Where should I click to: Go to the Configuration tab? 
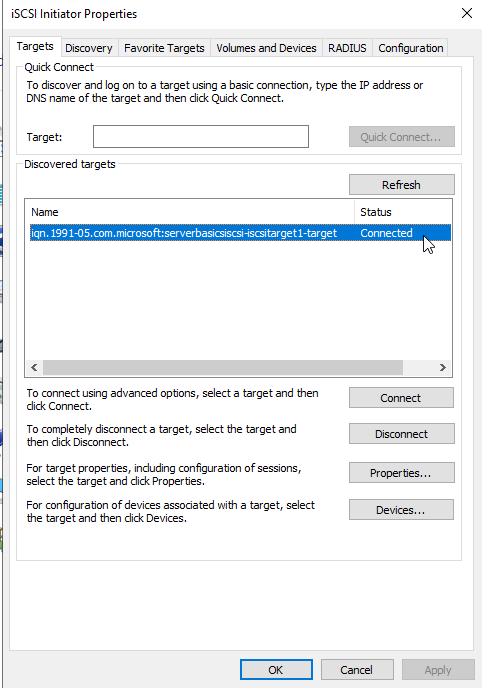(x=411, y=48)
